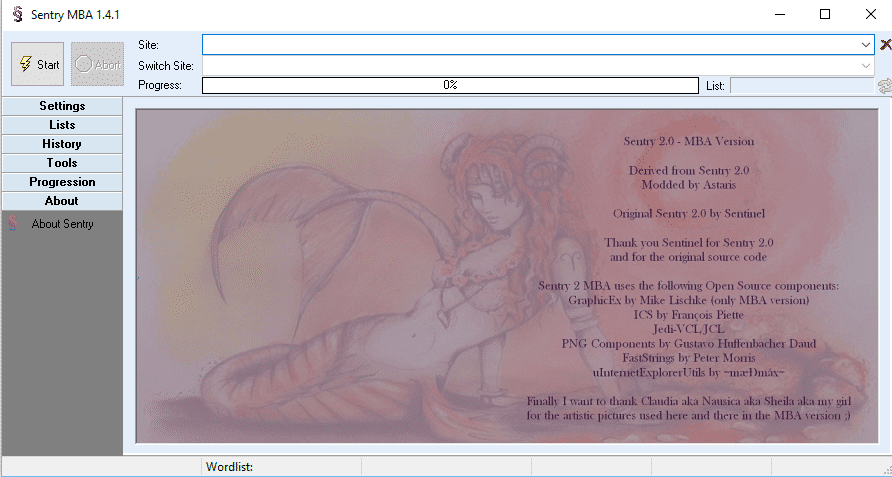Click 'FastStrings by Peter Morris' credit line
Image resolution: width=892 pixels, height=477 pixels.
click(688, 358)
